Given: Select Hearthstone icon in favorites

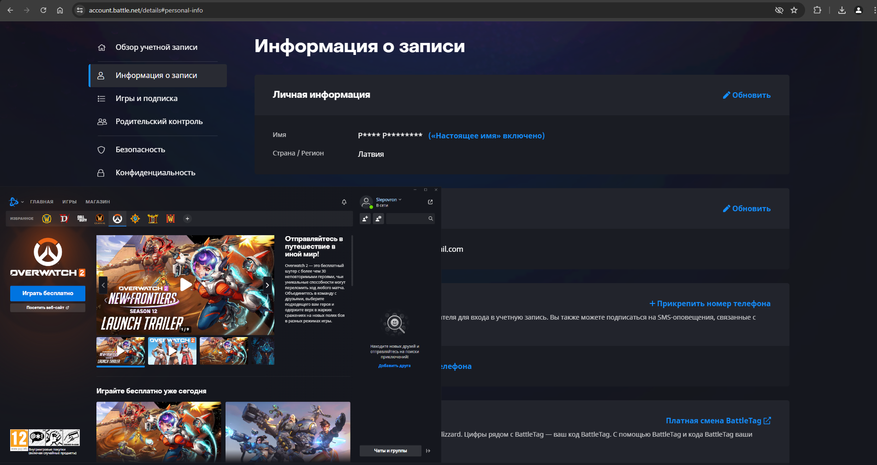Looking at the screenshot, I should pyautogui.click(x=135, y=219).
